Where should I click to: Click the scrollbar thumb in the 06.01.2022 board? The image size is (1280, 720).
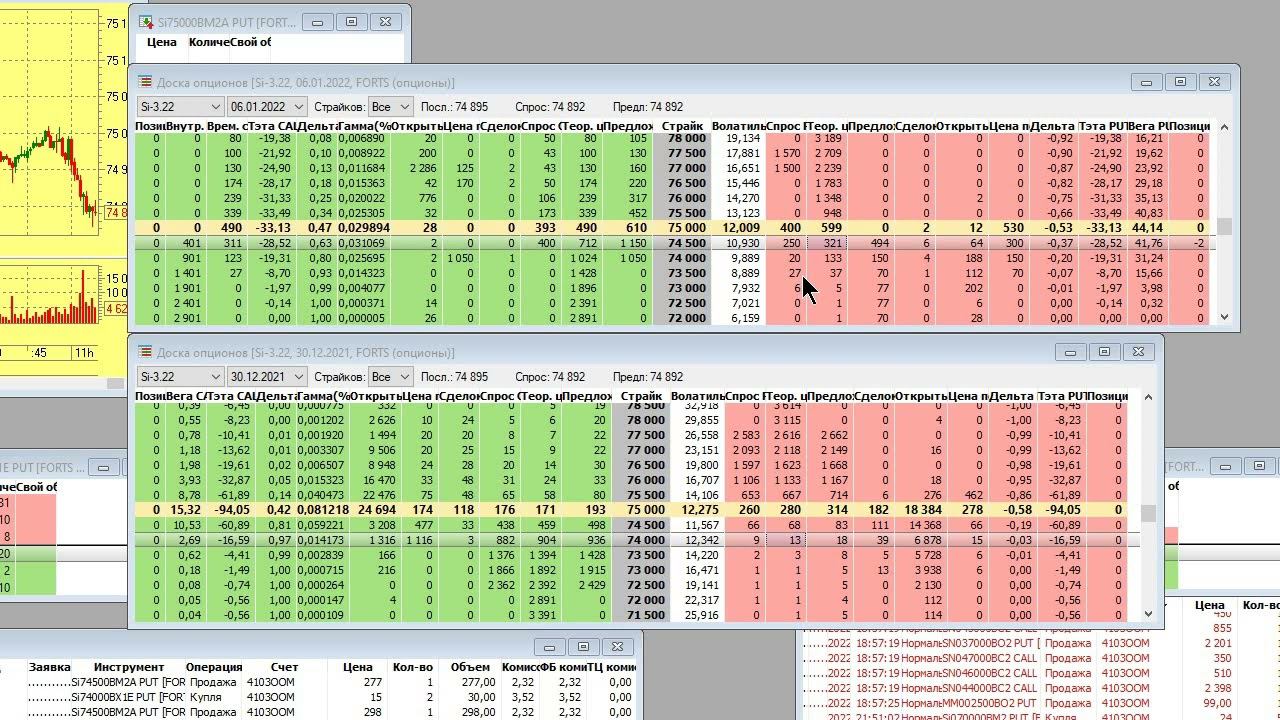coord(1225,227)
